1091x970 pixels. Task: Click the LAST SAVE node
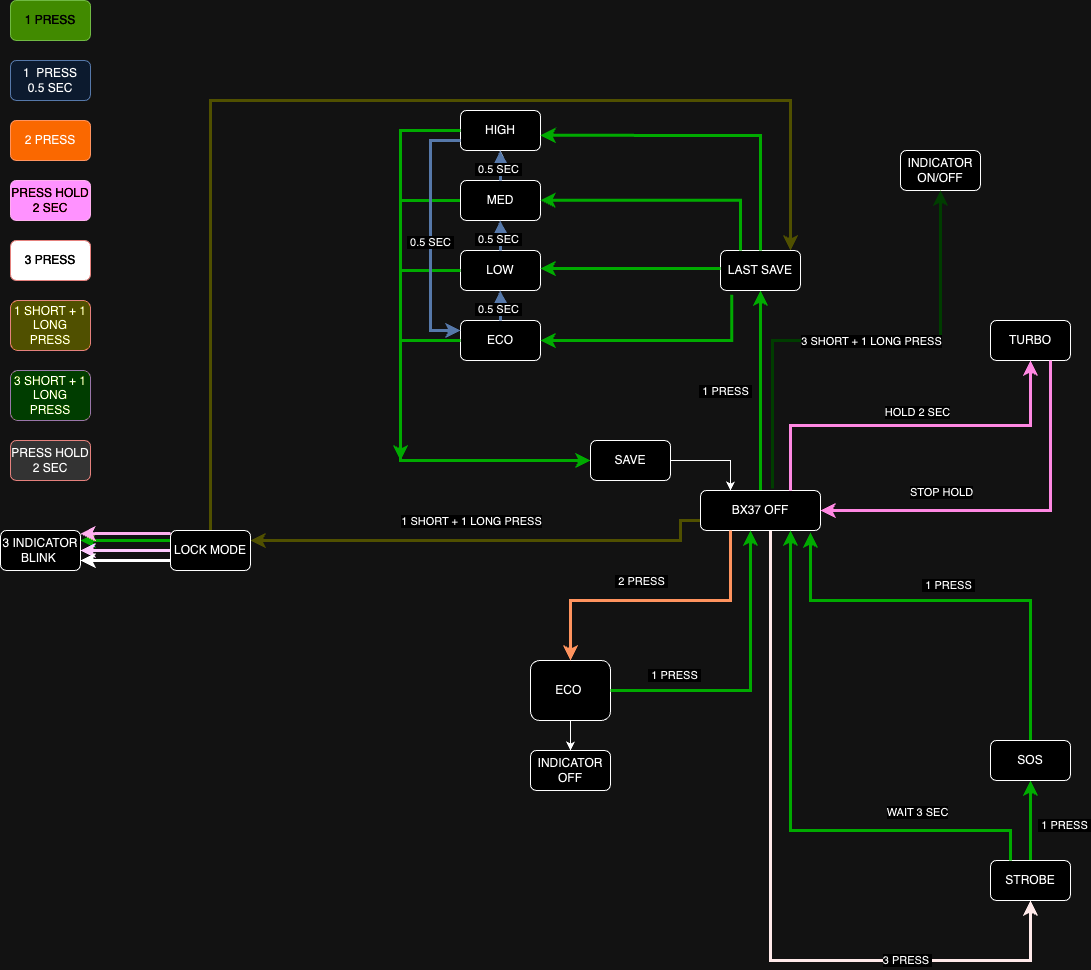point(760,270)
